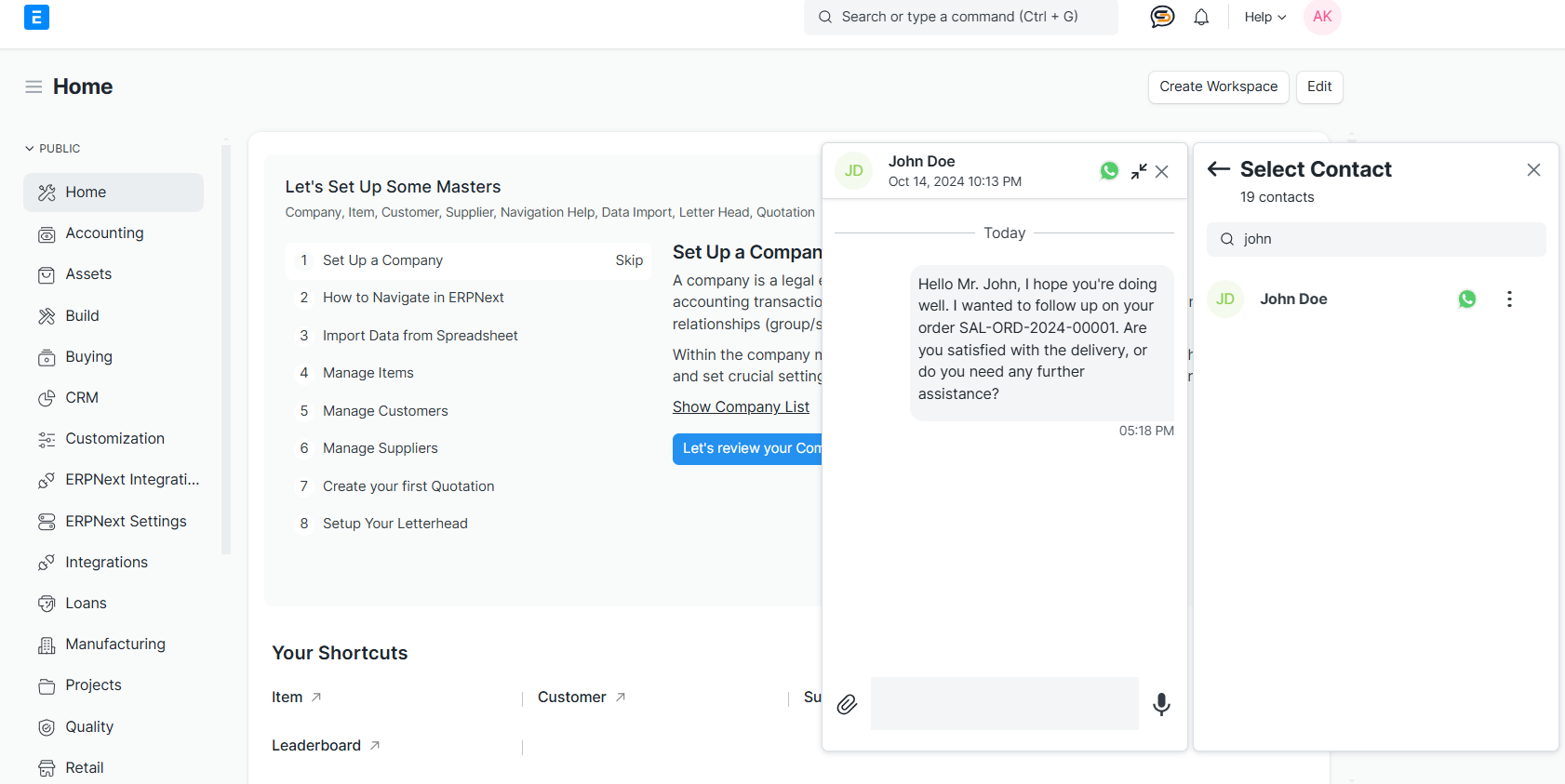1565x784 pixels.
Task: Click the search or type a command box
Action: tap(960, 17)
